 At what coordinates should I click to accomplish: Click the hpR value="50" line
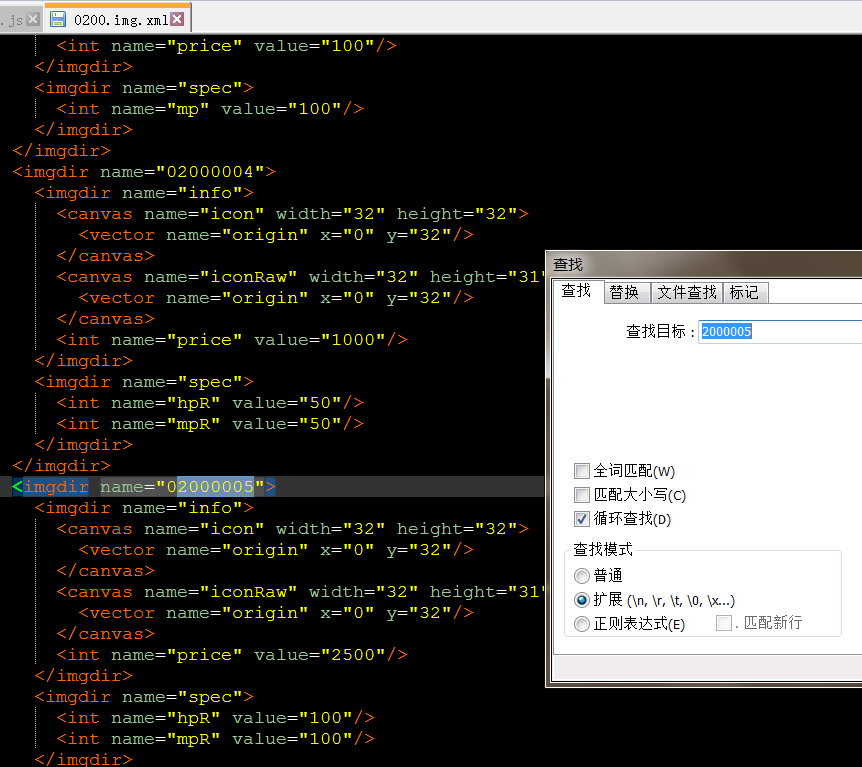[210, 403]
